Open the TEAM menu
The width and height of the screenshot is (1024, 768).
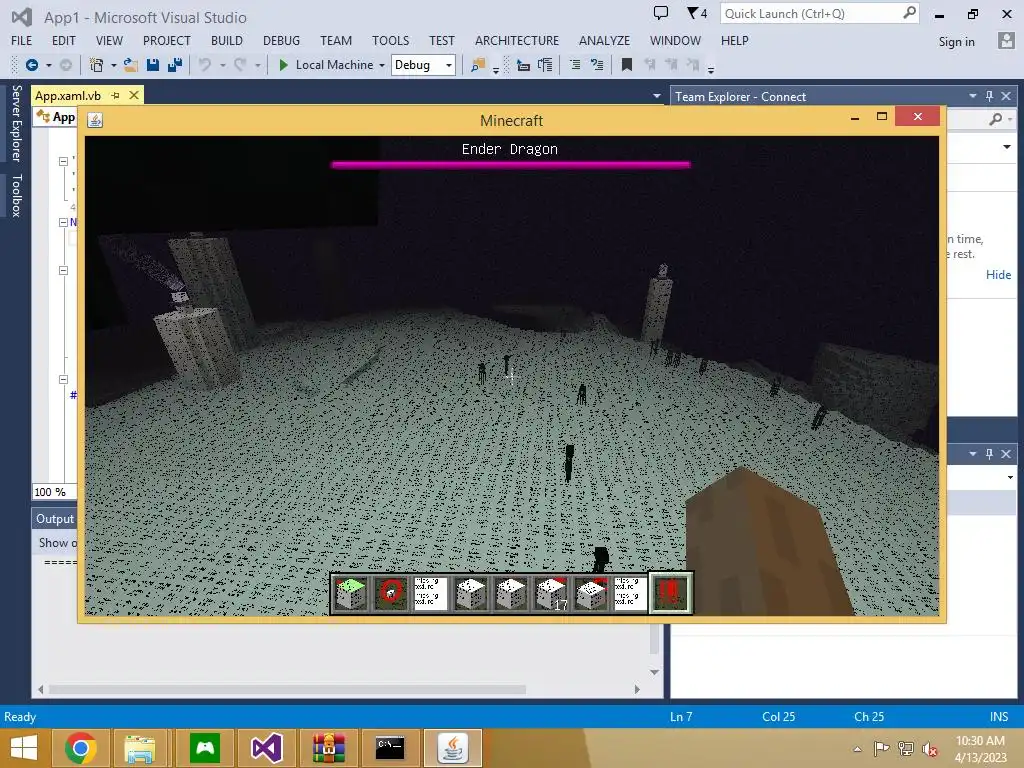[x=336, y=40]
